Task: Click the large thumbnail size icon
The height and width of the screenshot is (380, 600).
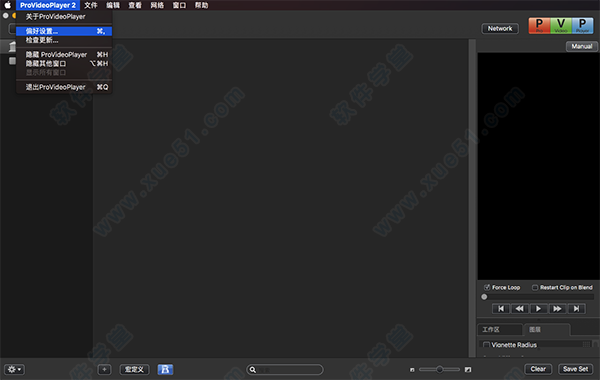Action: [x=468, y=370]
